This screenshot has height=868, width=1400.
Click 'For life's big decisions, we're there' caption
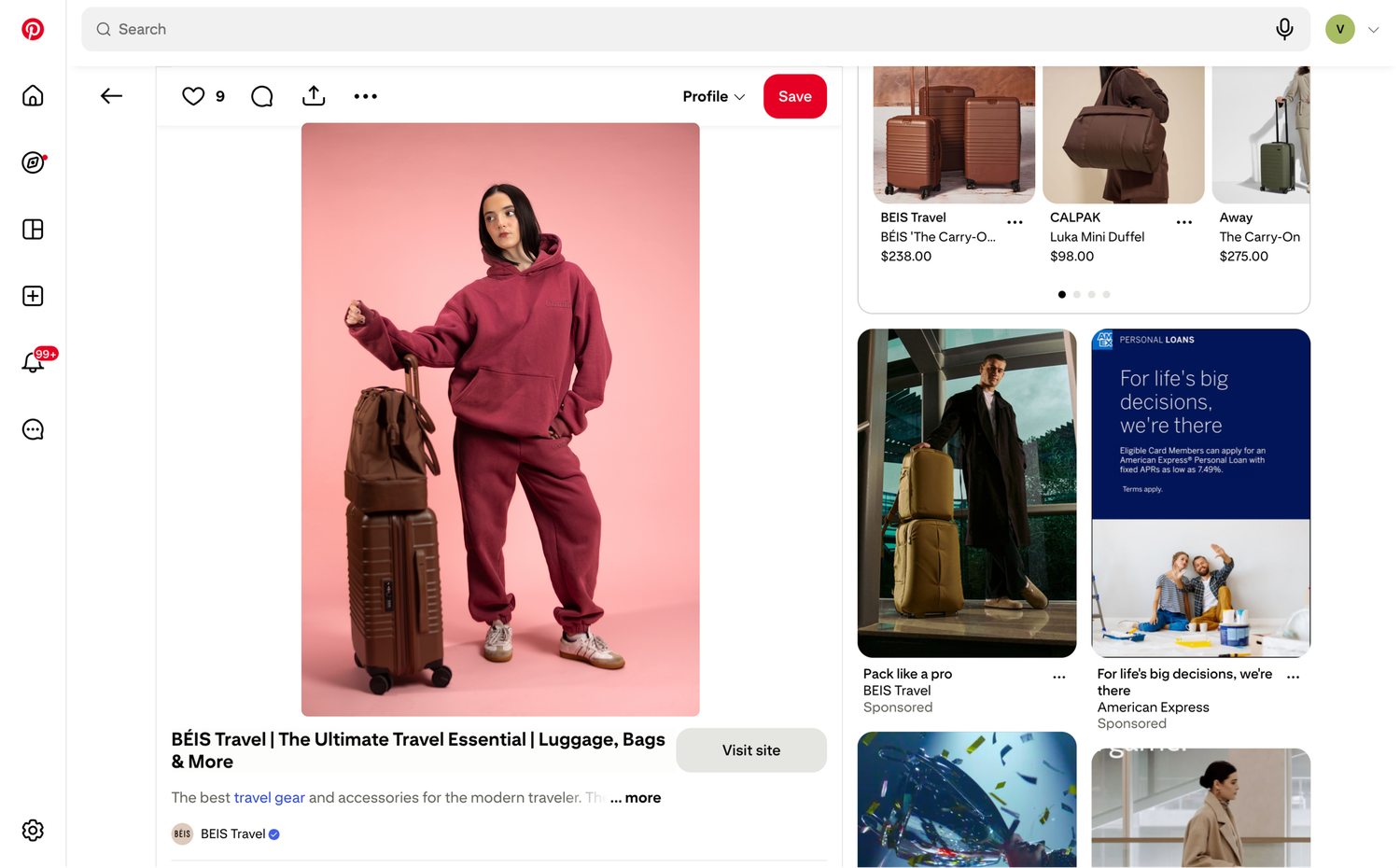pos(1185,682)
